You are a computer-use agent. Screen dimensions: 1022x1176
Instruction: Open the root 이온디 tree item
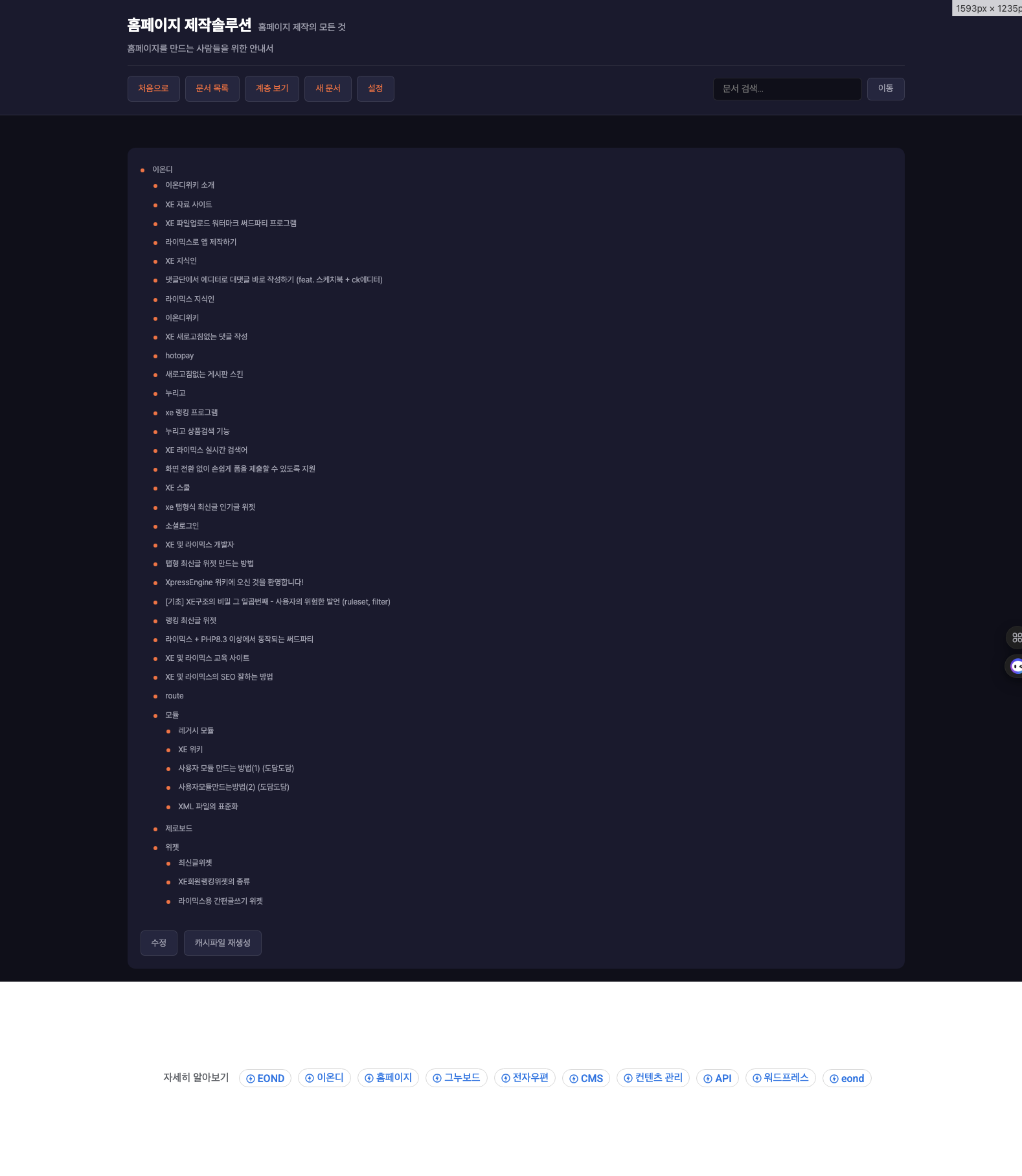pyautogui.click(x=162, y=170)
